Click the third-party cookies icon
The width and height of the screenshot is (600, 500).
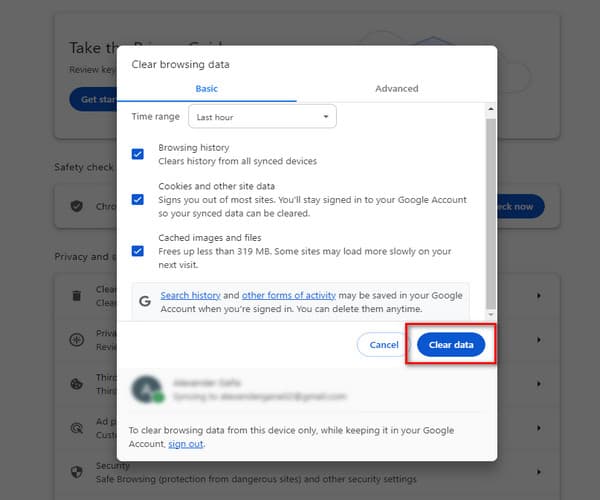77,384
